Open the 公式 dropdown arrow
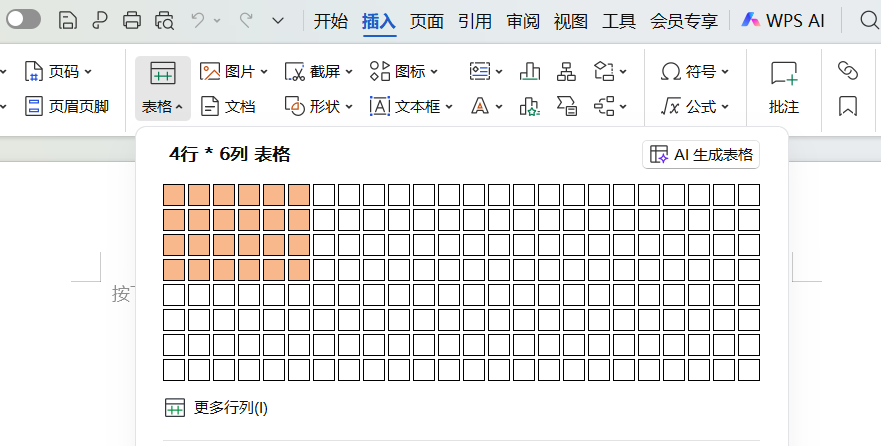The width and height of the screenshot is (881, 446). point(725,106)
